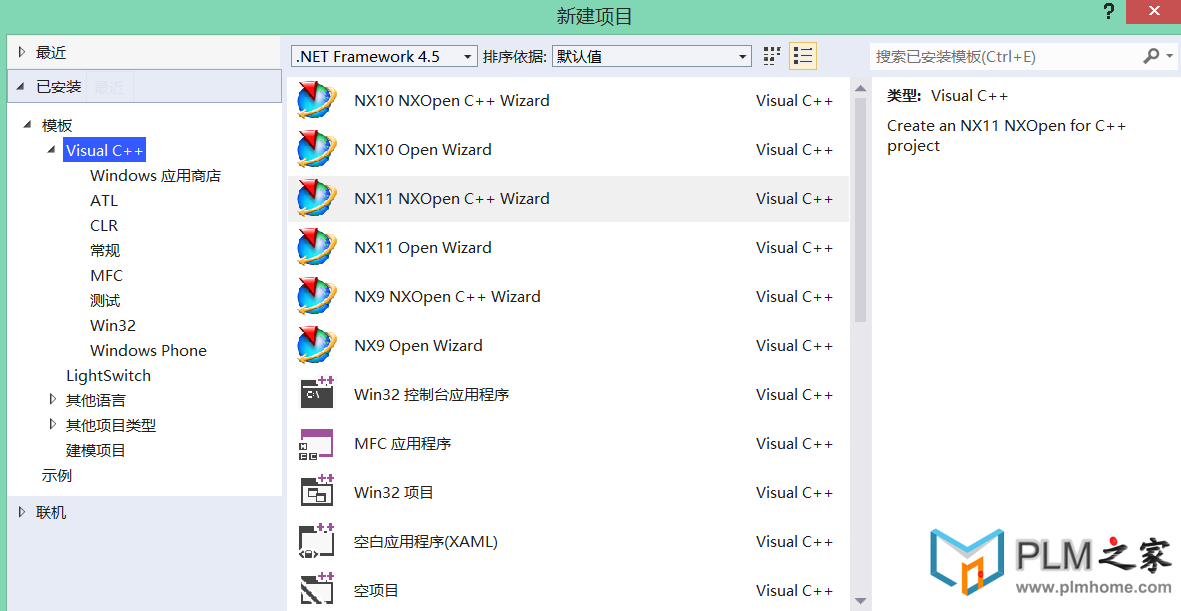1181x611 pixels.
Task: Click the Win32 控制台应用程序 console icon
Action: (316, 393)
